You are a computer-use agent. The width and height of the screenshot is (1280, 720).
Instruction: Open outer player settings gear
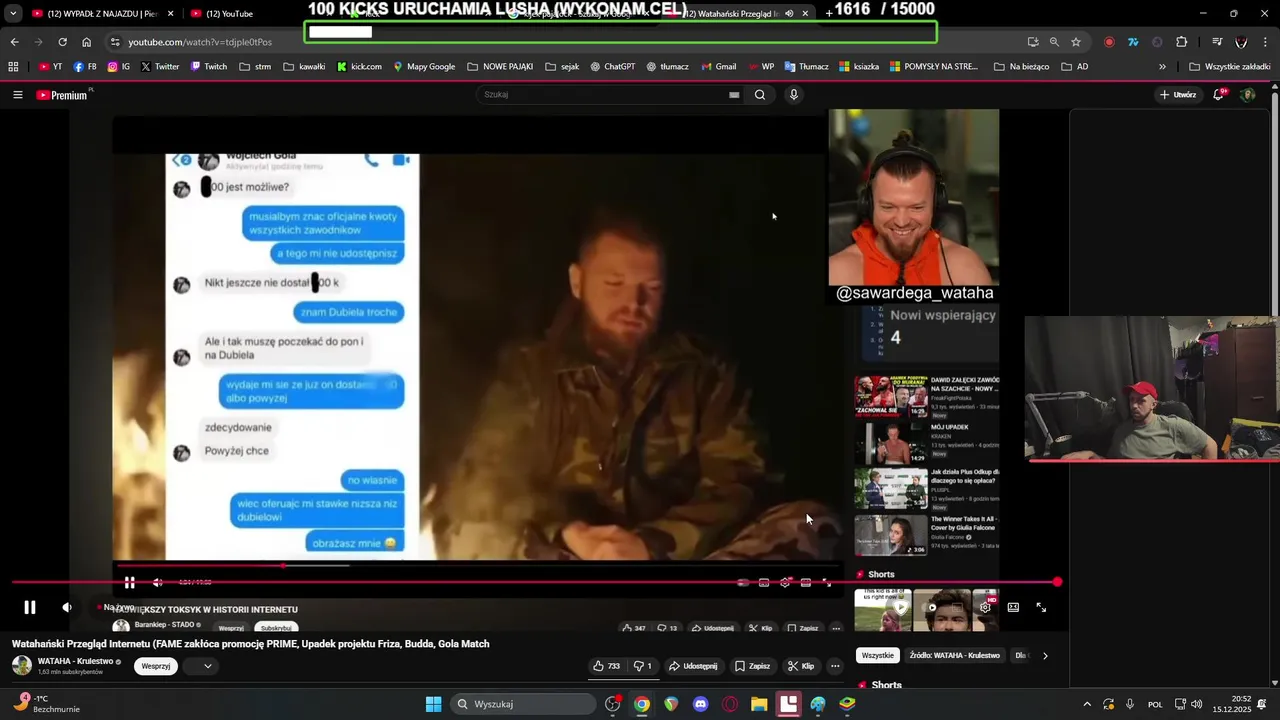pos(985,607)
